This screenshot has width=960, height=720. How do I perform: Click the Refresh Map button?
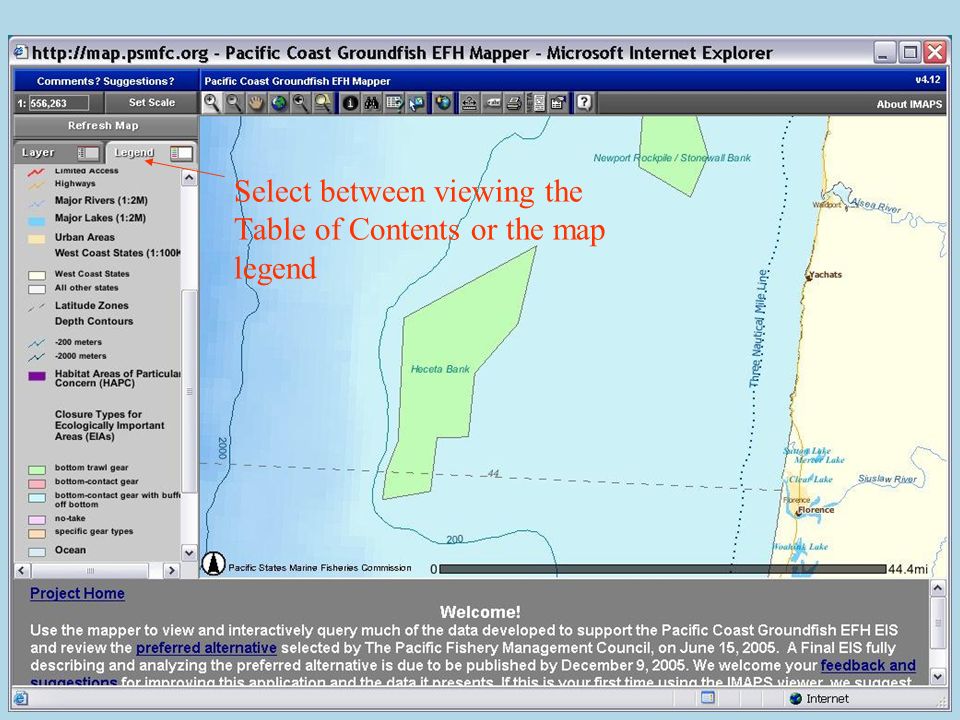tap(103, 126)
